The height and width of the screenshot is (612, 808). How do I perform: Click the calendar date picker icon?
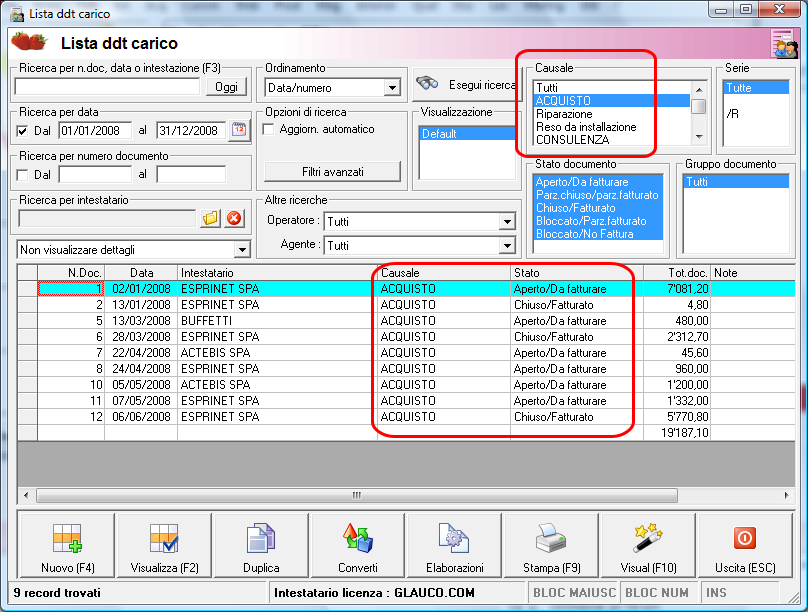[239, 130]
